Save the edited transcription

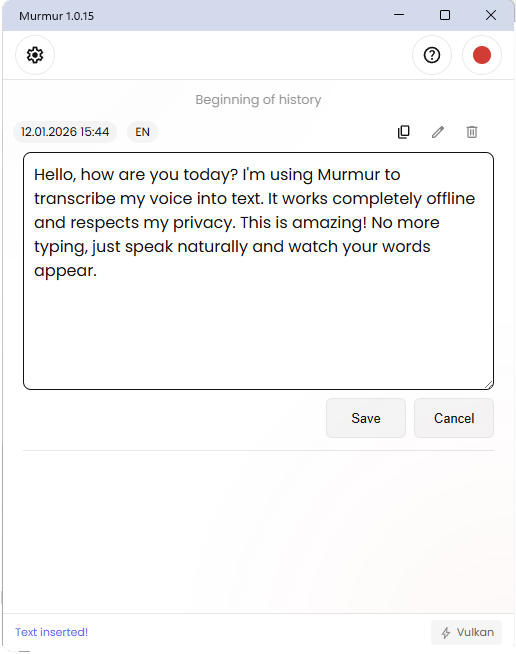click(366, 418)
